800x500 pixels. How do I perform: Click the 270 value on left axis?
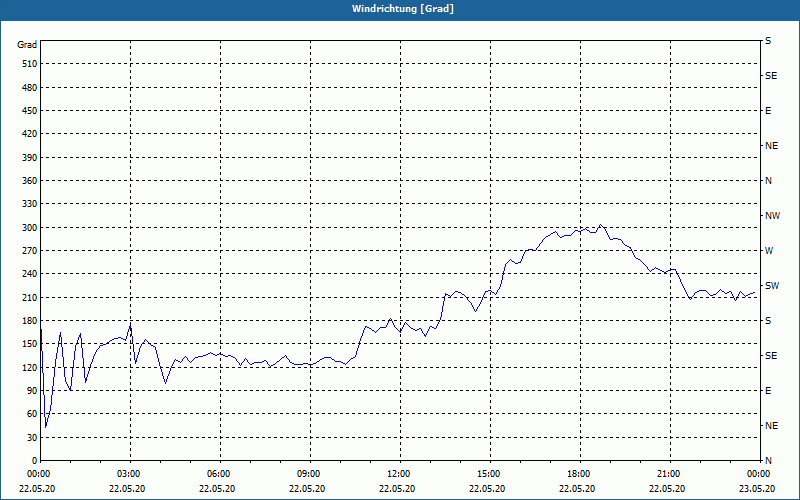[x=30, y=251]
